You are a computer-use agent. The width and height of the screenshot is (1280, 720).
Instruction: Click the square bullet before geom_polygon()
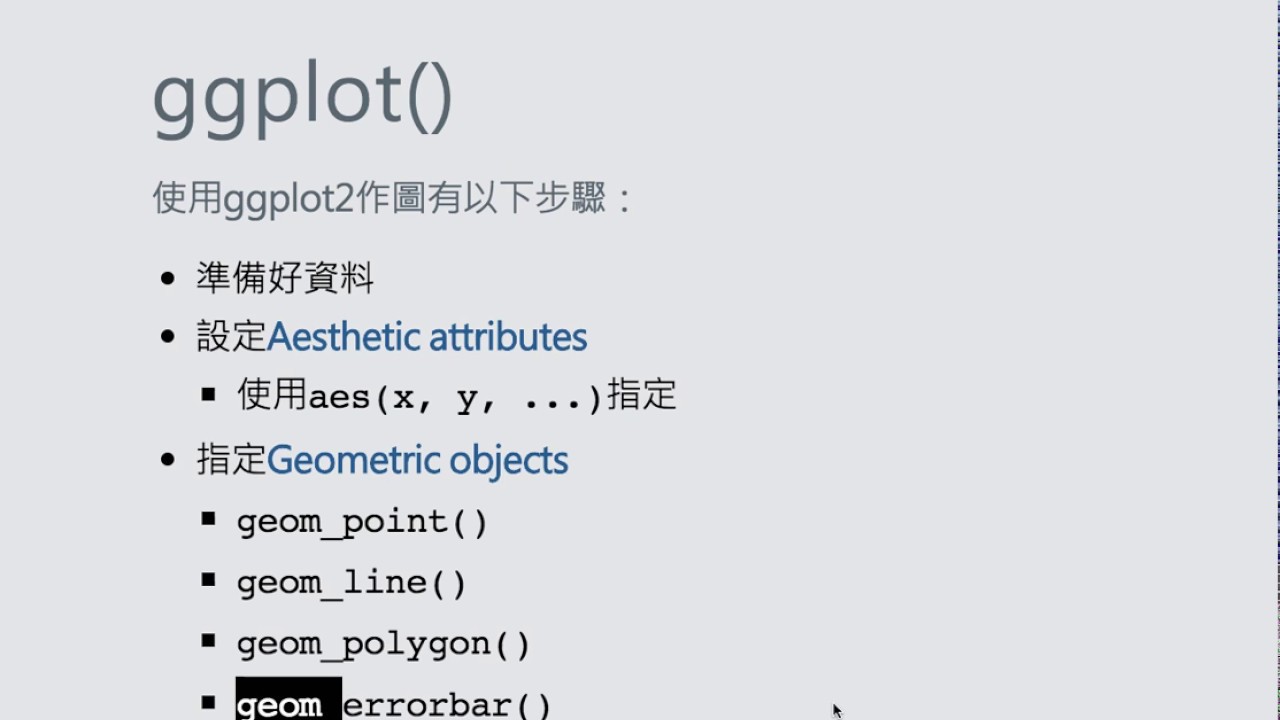(x=208, y=641)
